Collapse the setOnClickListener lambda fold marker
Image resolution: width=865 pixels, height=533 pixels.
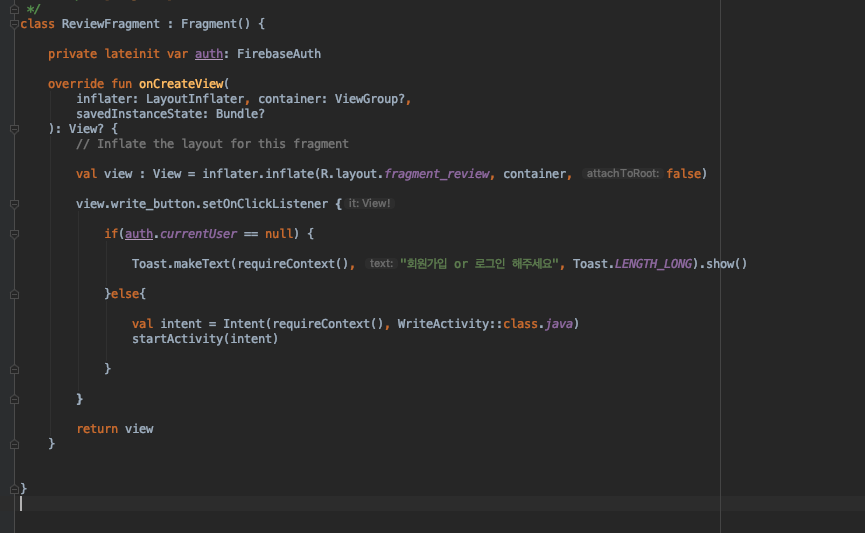(x=14, y=204)
